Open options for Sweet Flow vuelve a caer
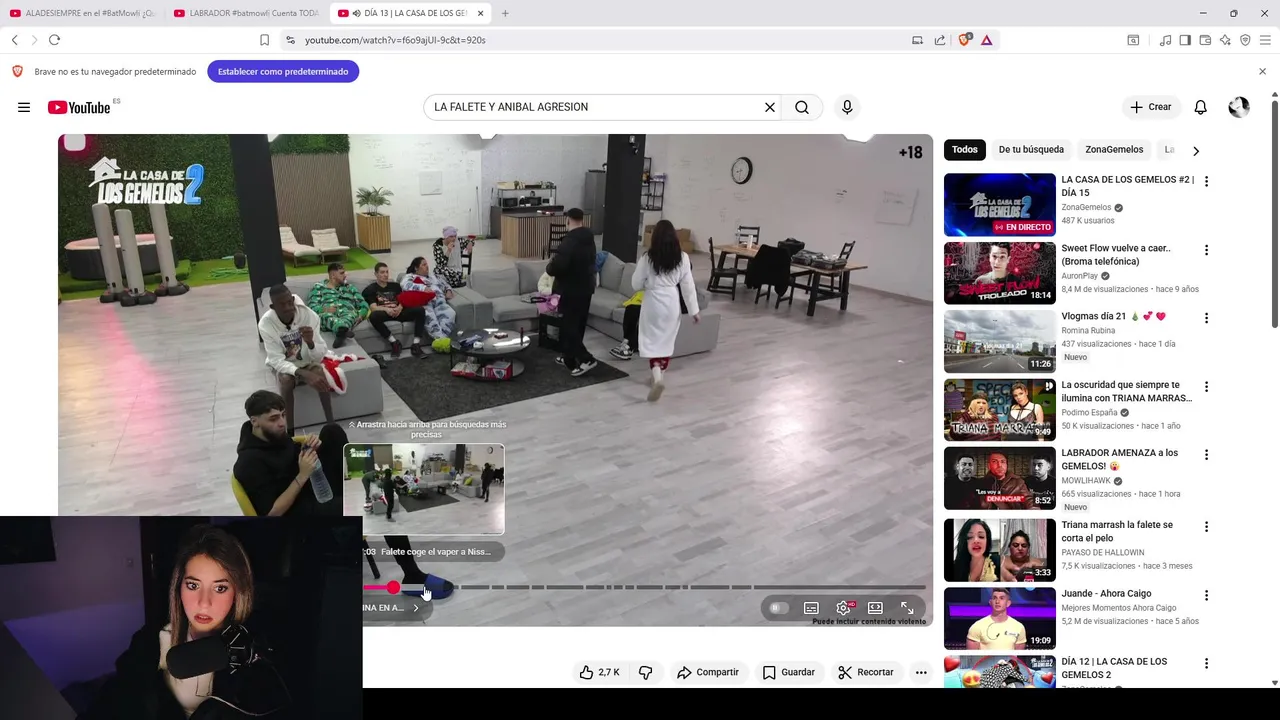This screenshot has width=1280, height=720. point(1206,249)
